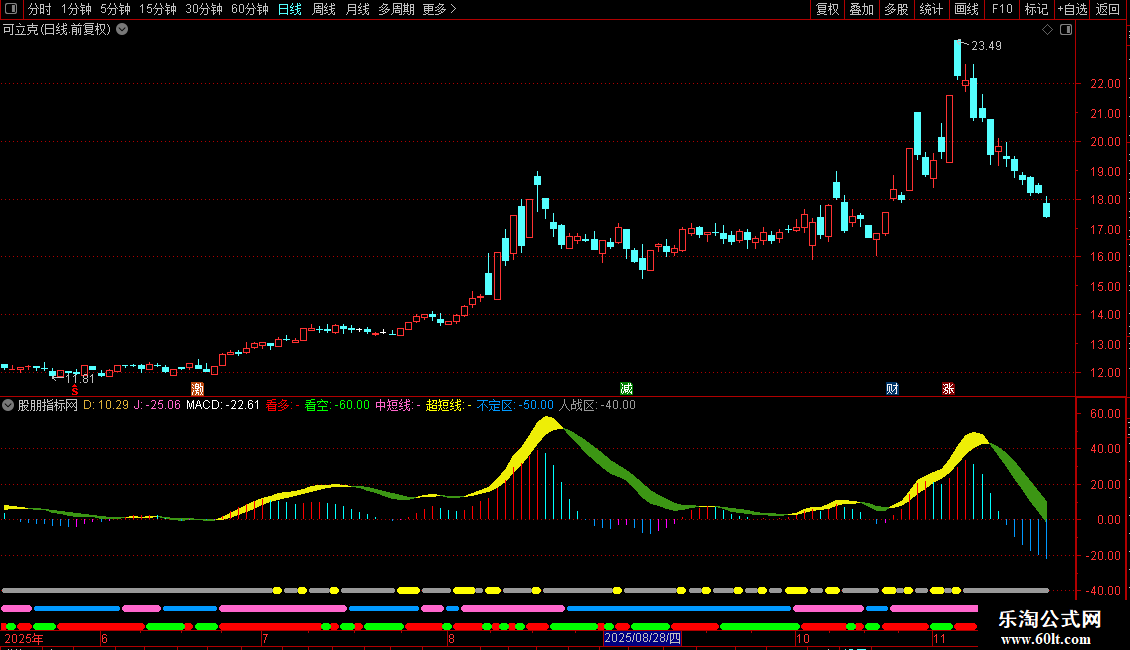Toggle the left side panel icon
The image size is (1130, 650).
(11, 9)
